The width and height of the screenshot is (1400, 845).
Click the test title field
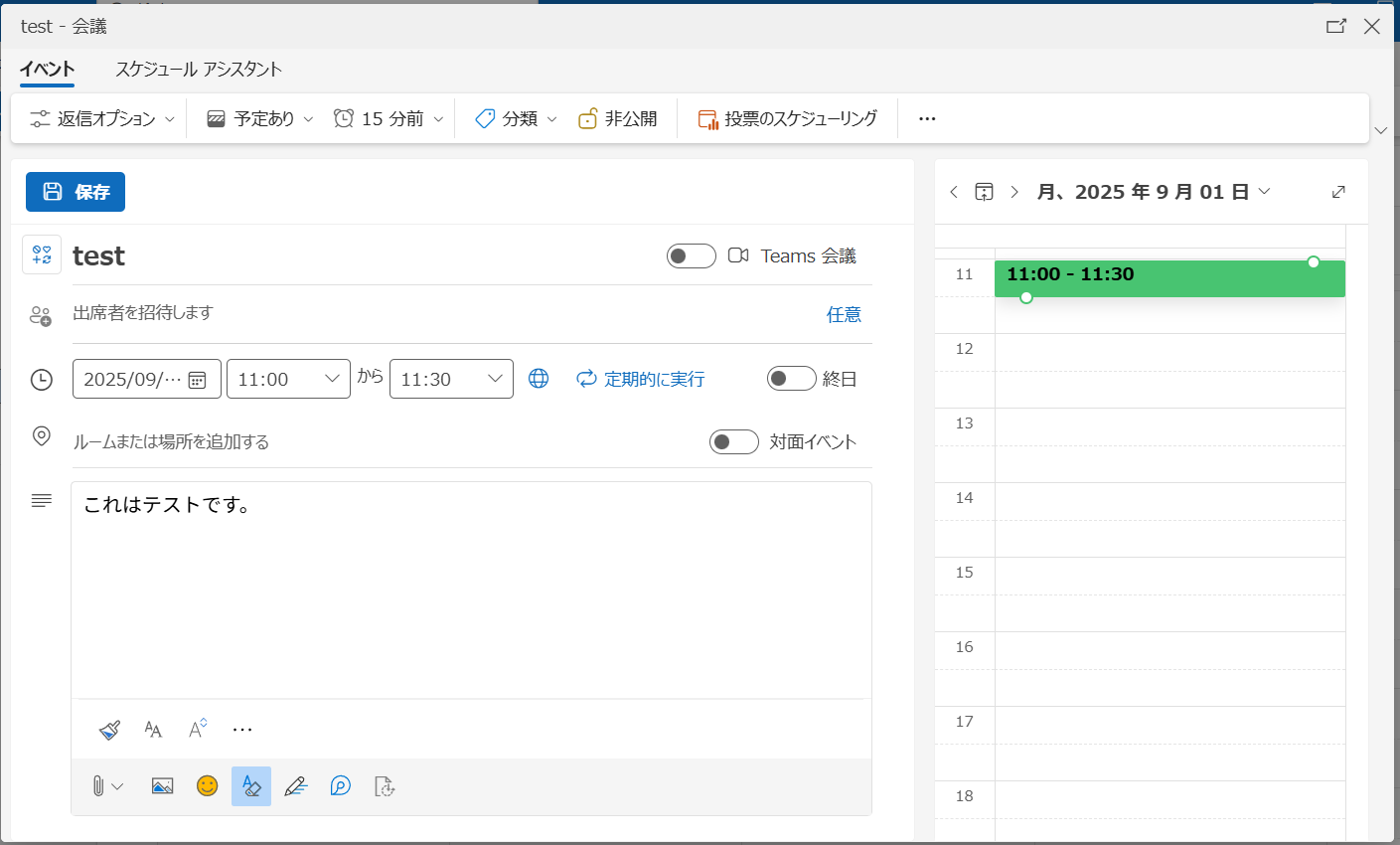(358, 255)
